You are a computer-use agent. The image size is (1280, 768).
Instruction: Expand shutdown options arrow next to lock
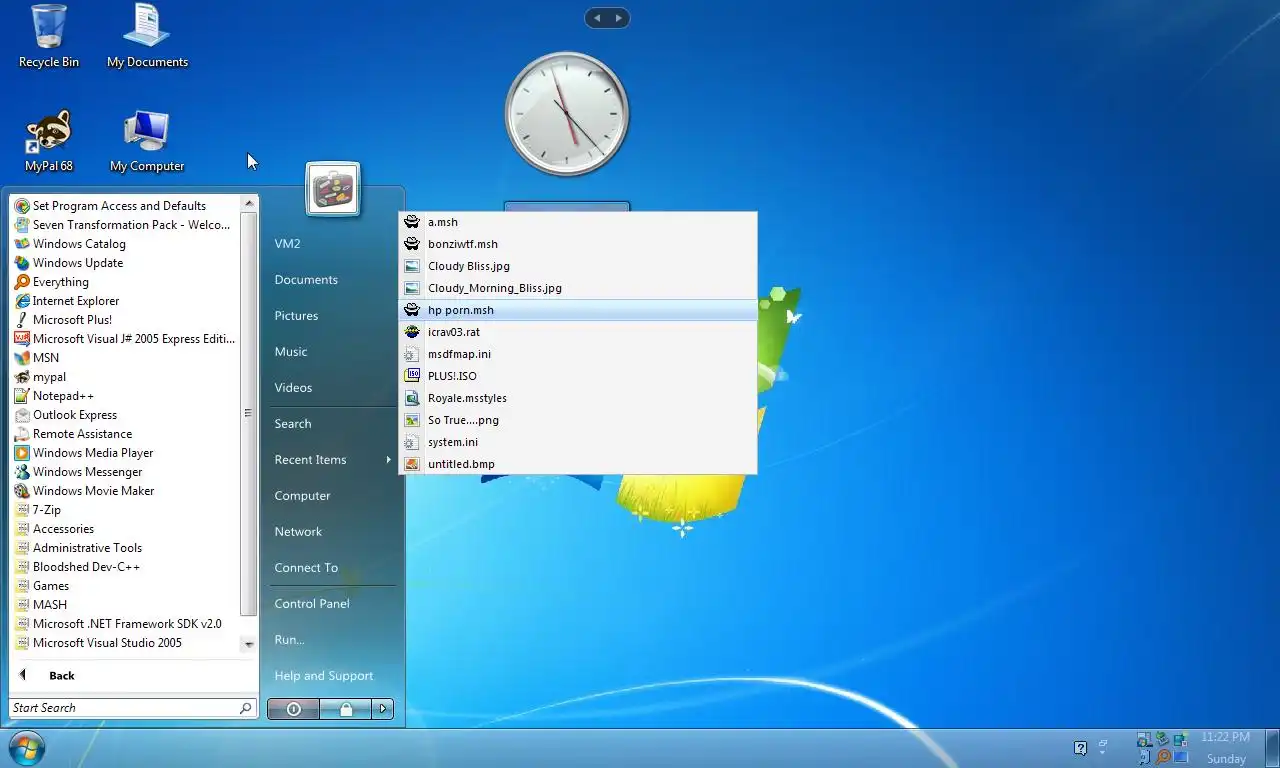pyautogui.click(x=383, y=709)
